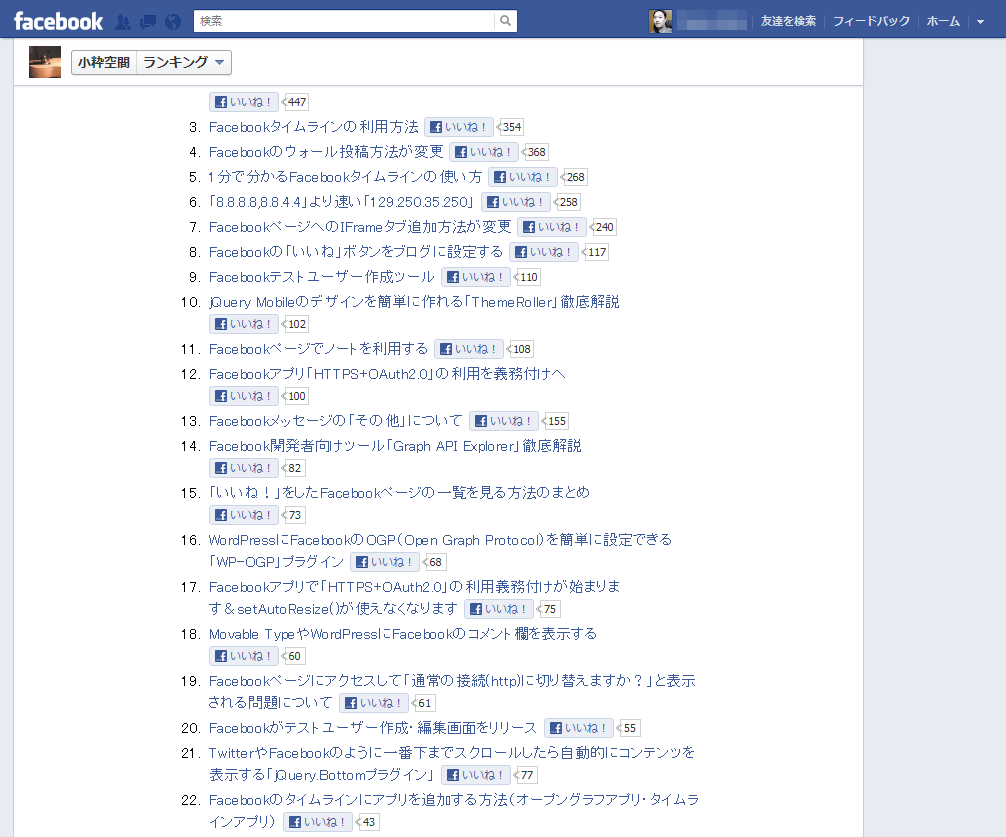
Task: Like the item 19 通常の接続 article
Action: coord(374,703)
